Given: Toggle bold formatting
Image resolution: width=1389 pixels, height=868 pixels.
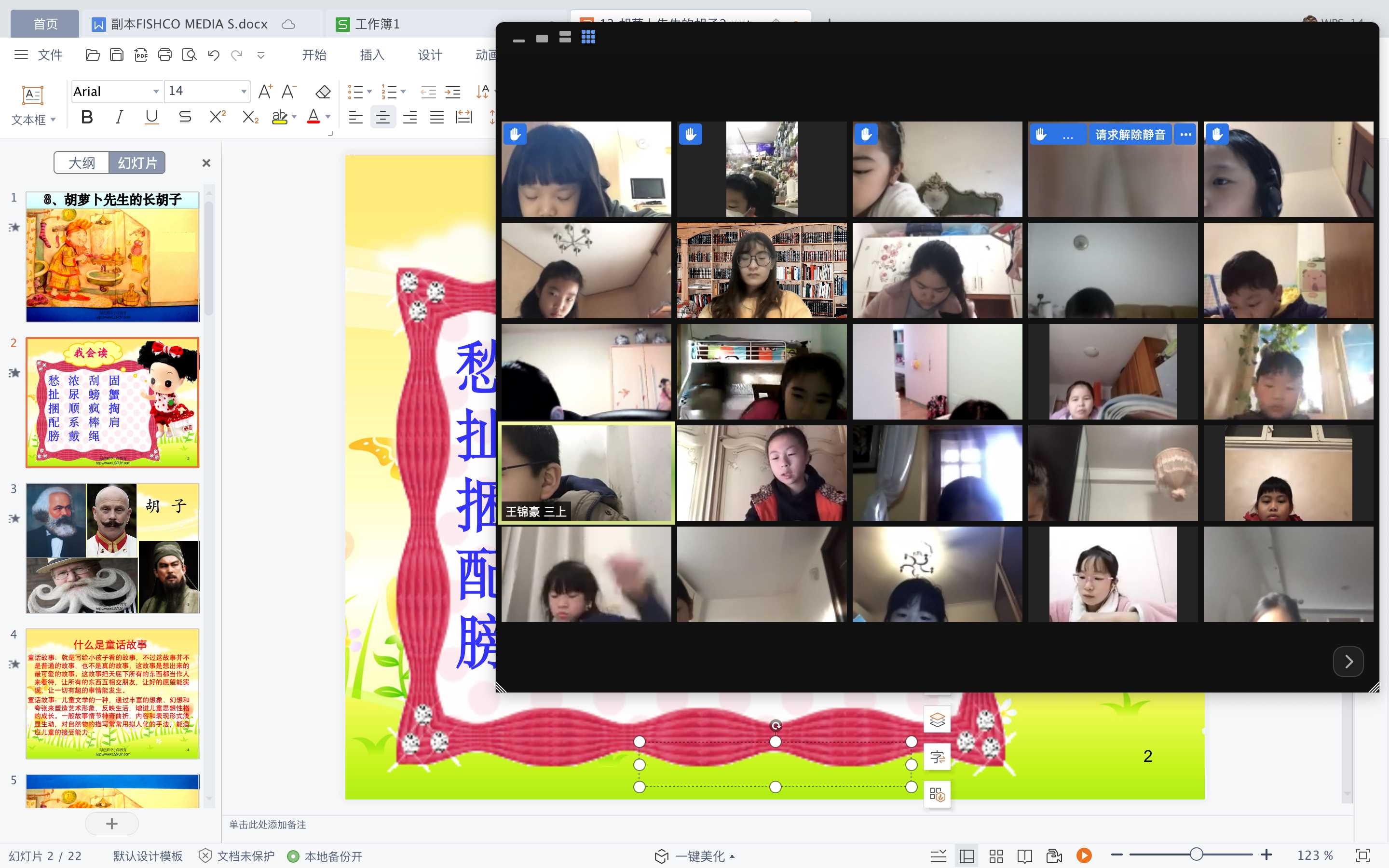Looking at the screenshot, I should (87, 117).
